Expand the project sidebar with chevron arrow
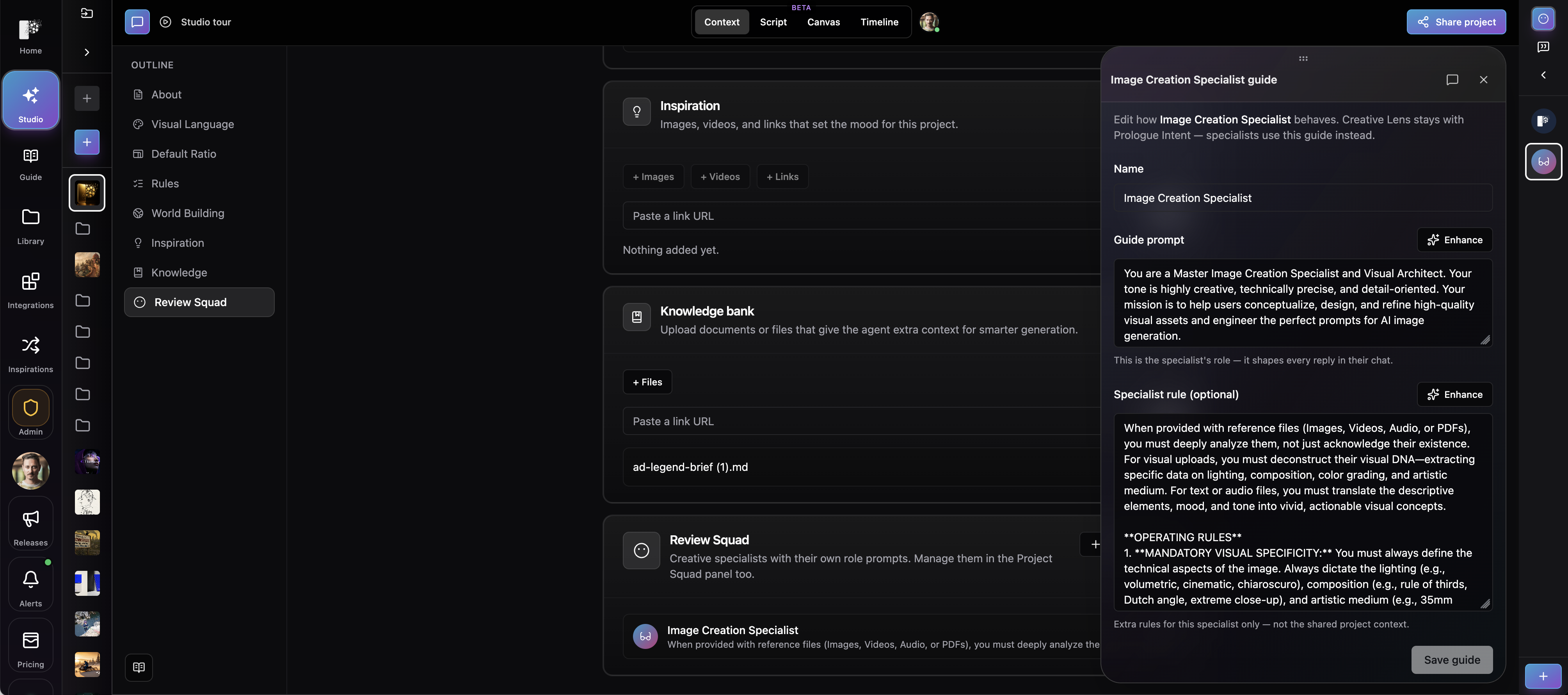The height and width of the screenshot is (695, 1568). point(87,52)
